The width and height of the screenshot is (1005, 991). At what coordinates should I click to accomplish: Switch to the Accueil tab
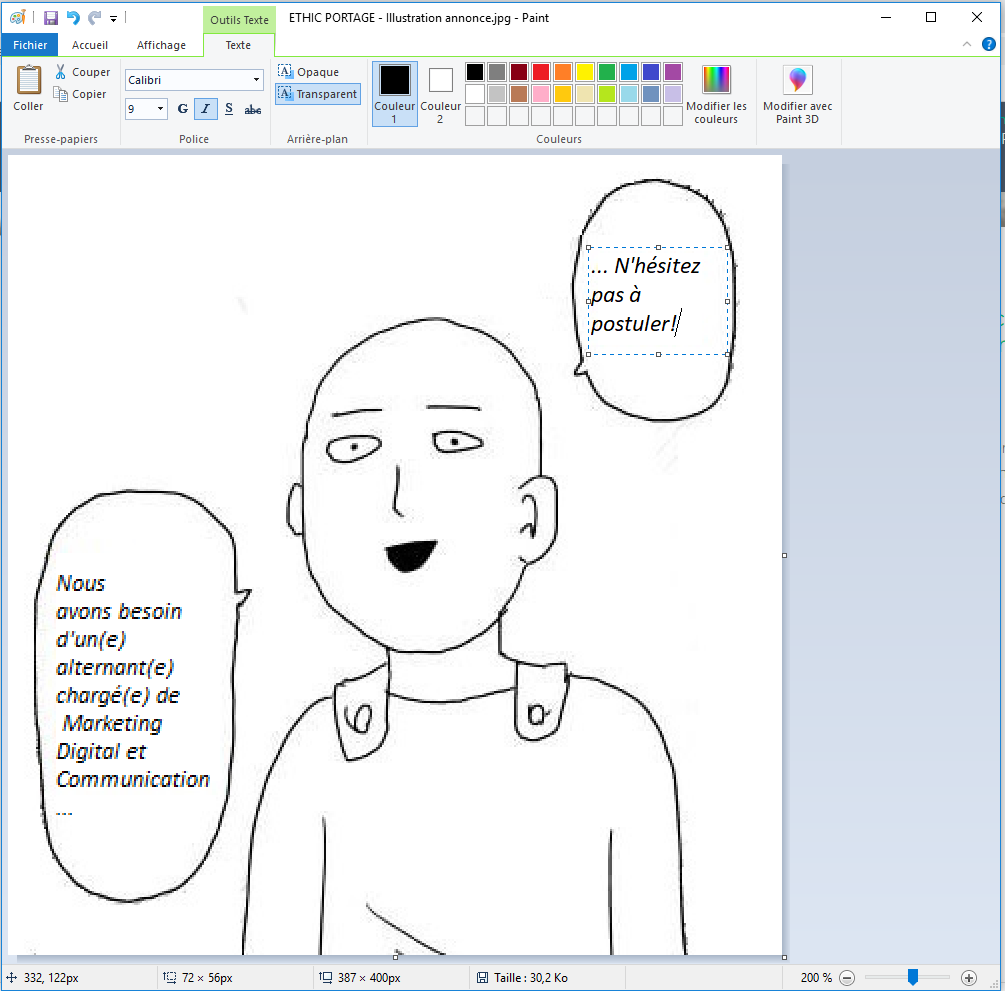tap(90, 45)
